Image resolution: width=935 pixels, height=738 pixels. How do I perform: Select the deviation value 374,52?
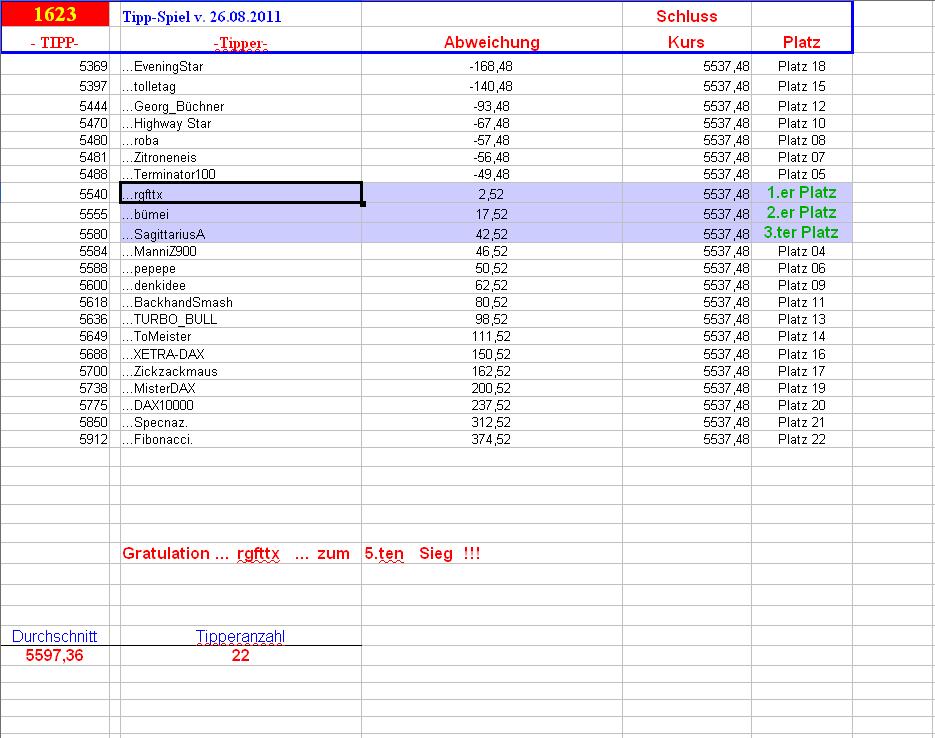492,439
